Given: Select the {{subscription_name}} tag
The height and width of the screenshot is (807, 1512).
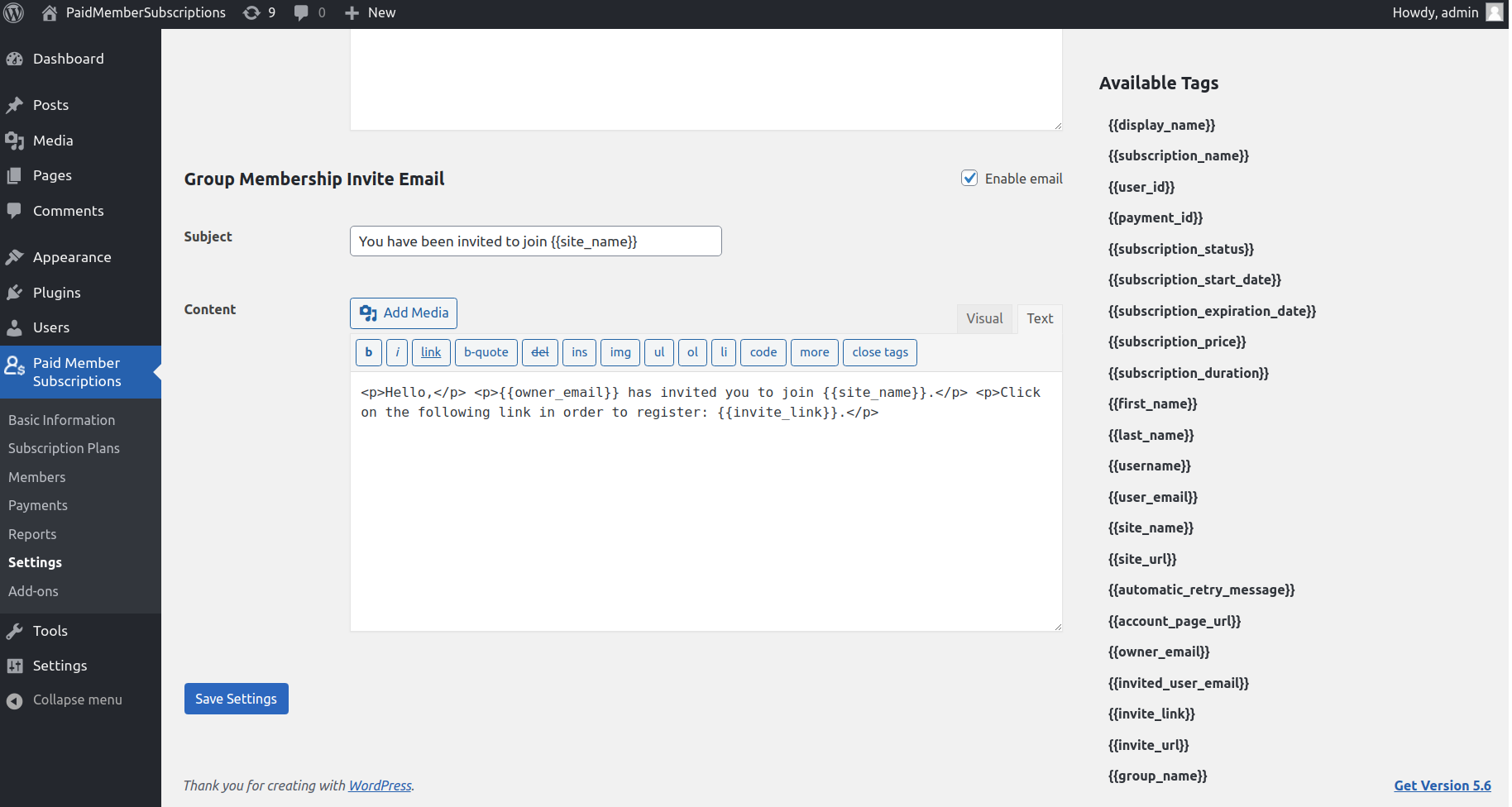Looking at the screenshot, I should 1179,155.
